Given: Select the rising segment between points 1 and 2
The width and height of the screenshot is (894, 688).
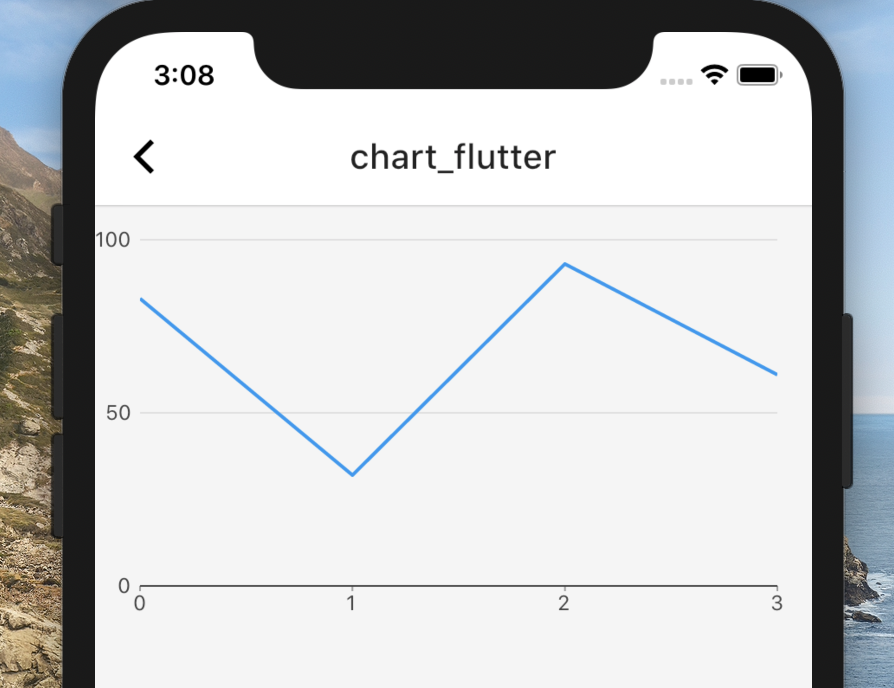Looking at the screenshot, I should click(457, 369).
